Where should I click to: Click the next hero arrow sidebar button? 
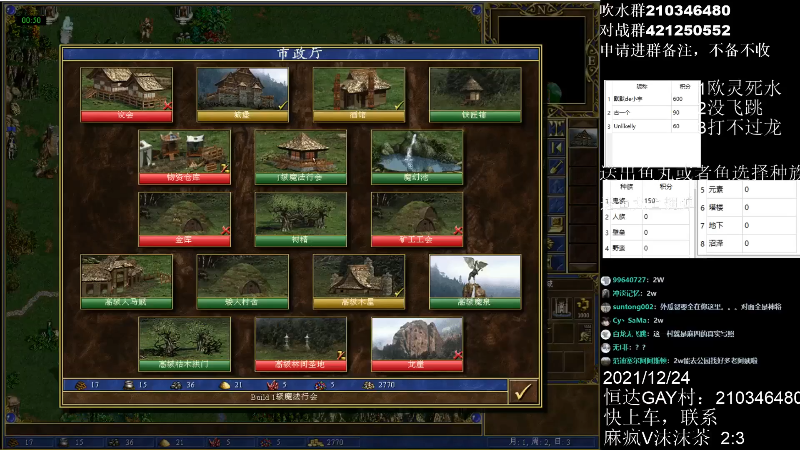coord(556,147)
